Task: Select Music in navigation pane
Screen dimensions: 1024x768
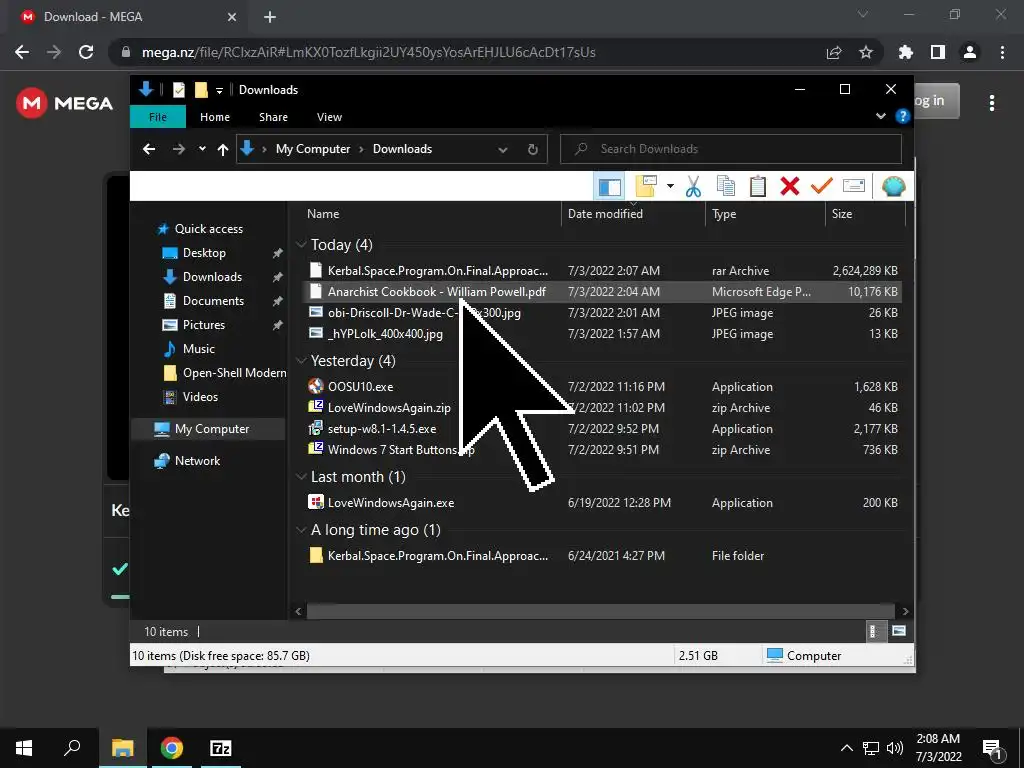Action: point(199,349)
